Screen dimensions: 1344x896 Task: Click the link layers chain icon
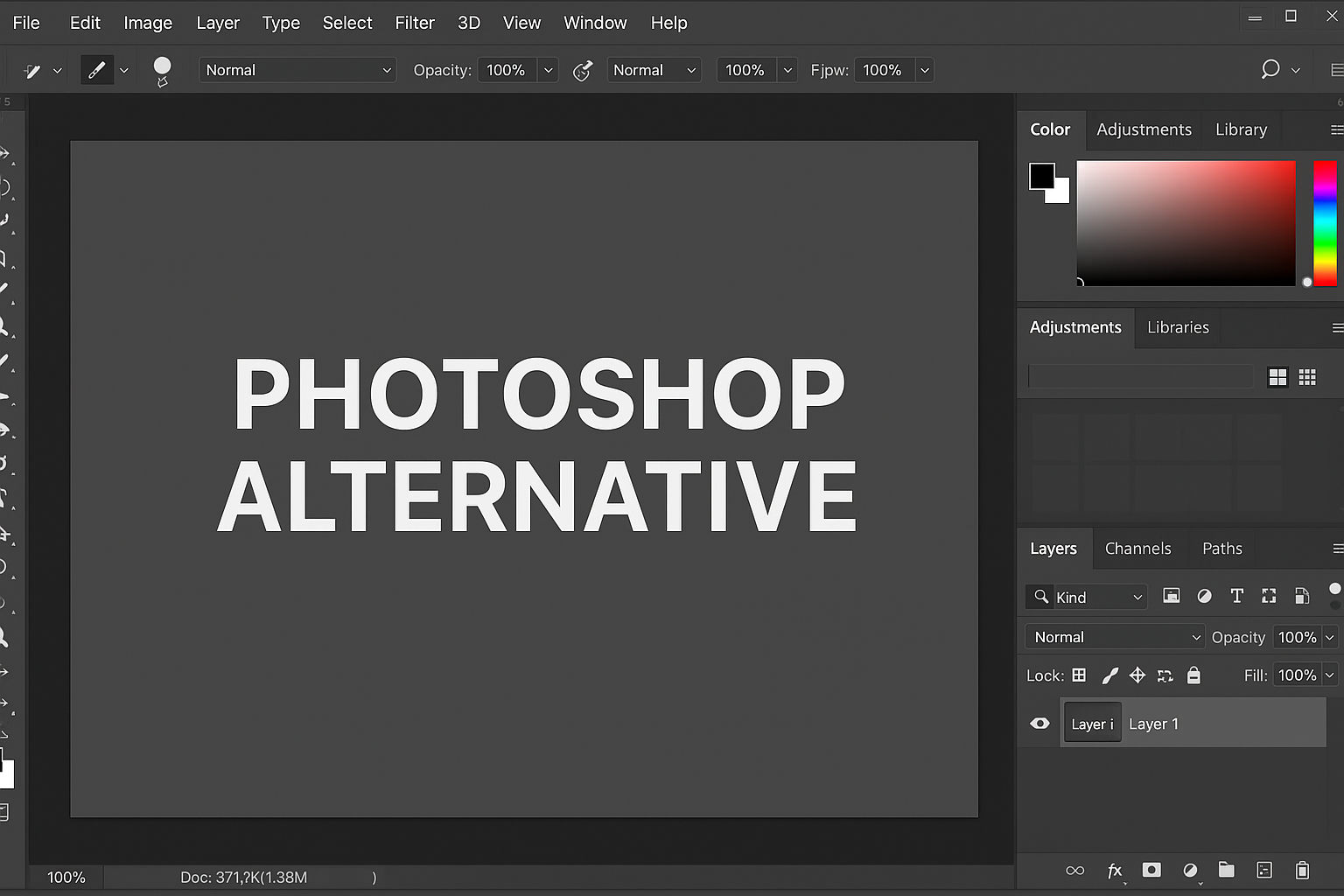click(1074, 871)
